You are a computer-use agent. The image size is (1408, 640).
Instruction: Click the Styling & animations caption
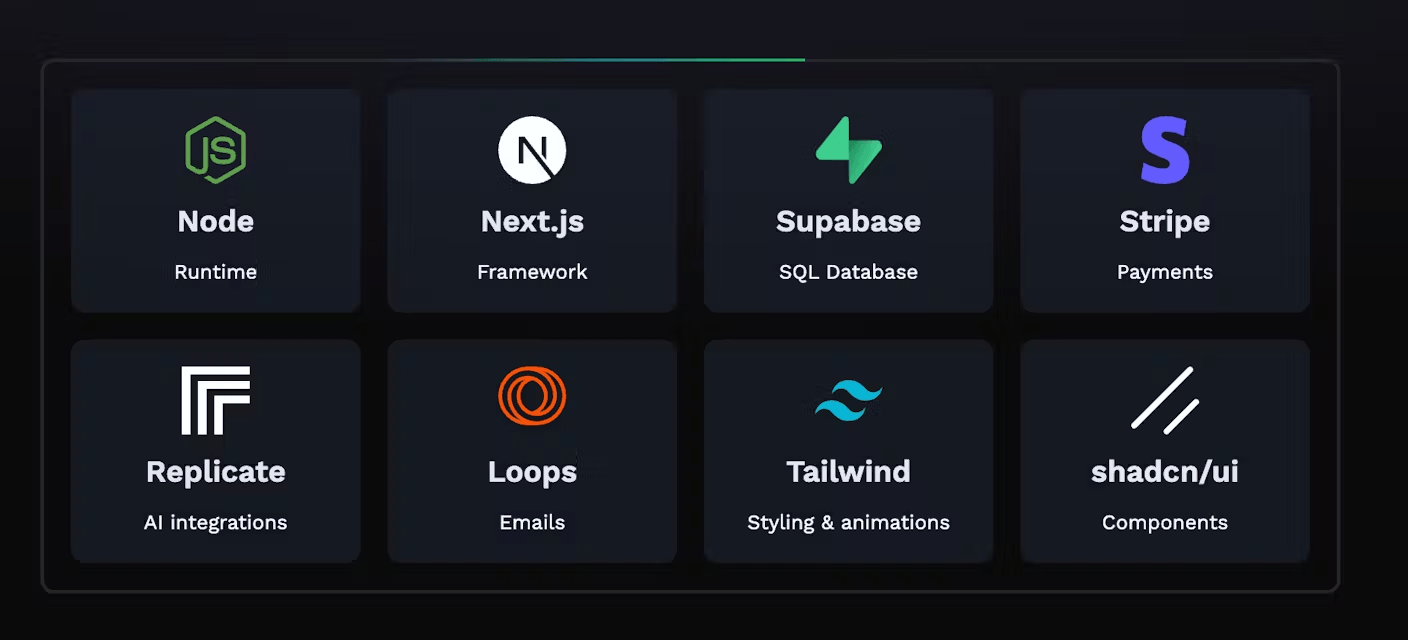[x=848, y=522]
